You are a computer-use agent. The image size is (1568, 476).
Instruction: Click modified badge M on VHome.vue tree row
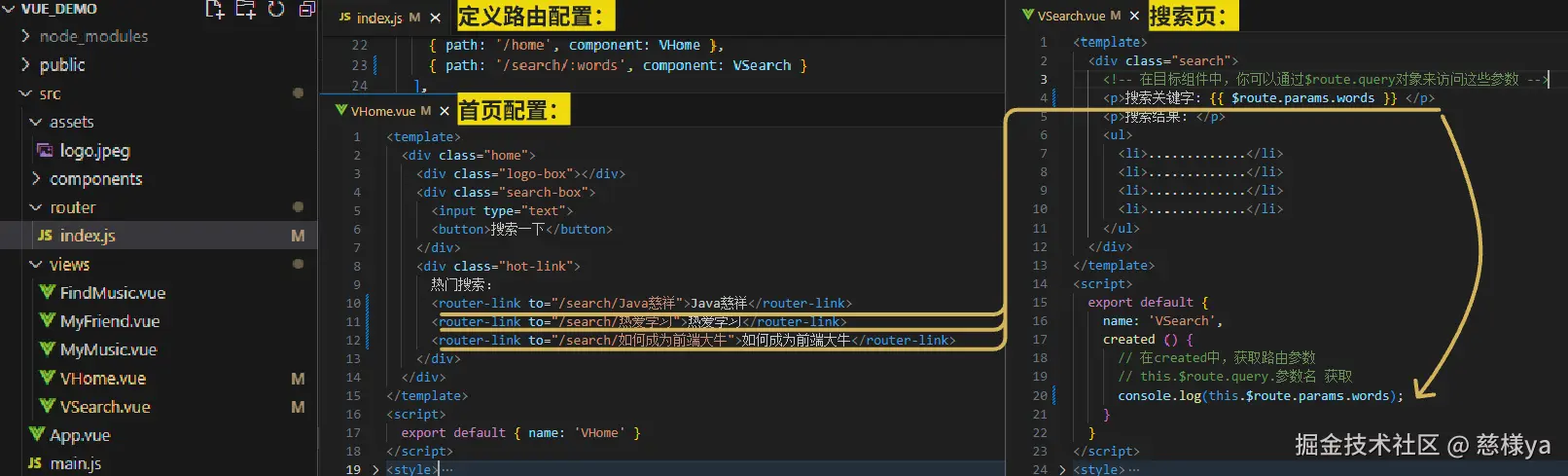(x=298, y=379)
